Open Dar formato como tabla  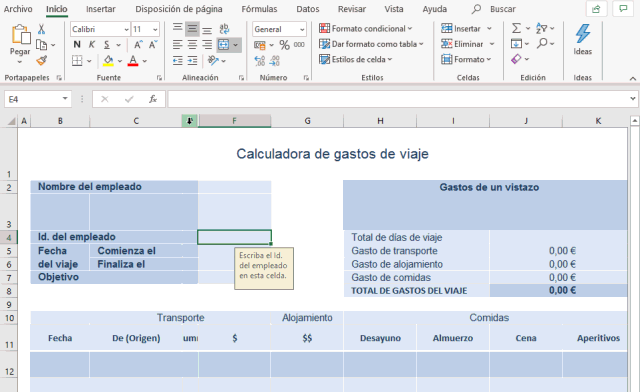tap(371, 44)
